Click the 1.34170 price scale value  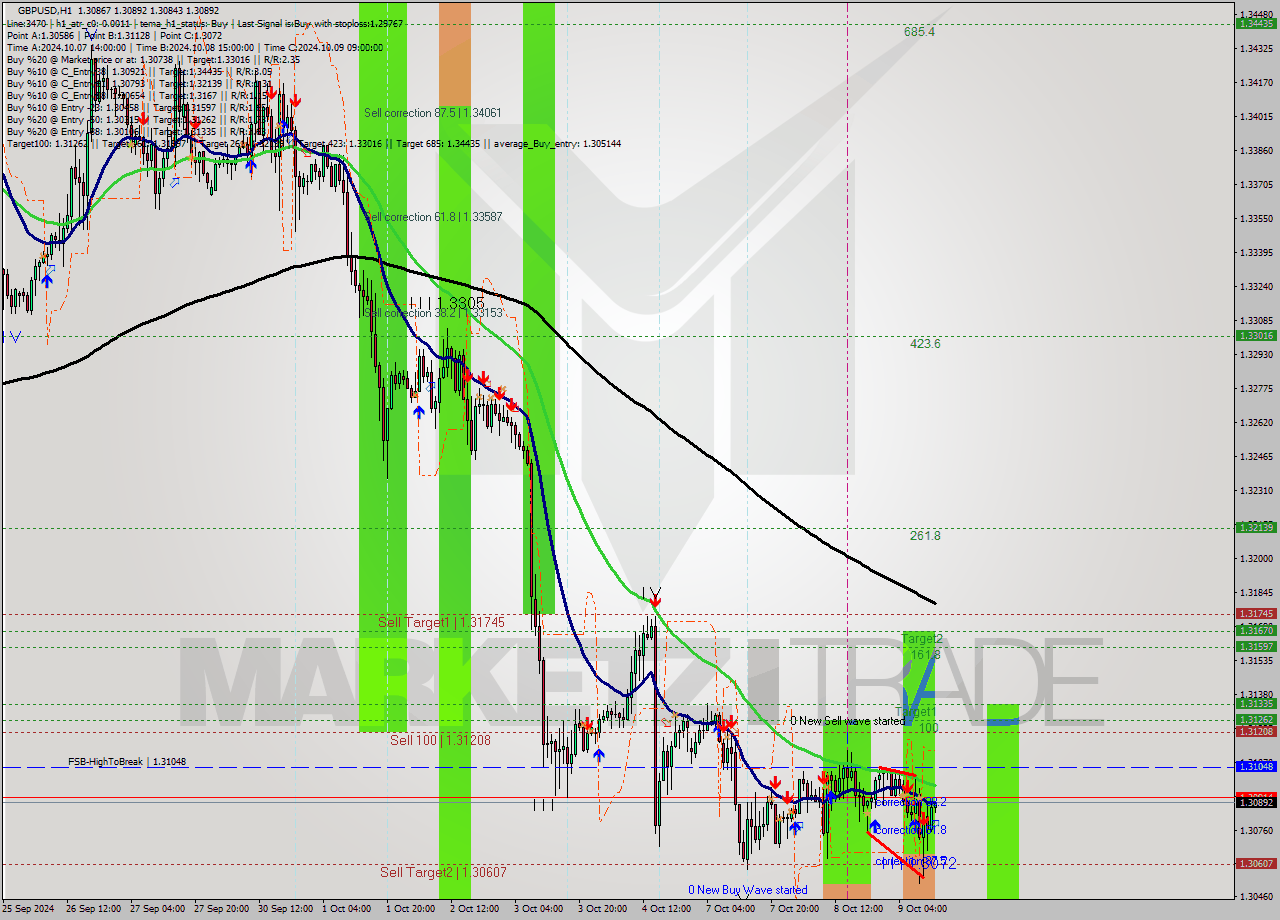tap(1256, 82)
